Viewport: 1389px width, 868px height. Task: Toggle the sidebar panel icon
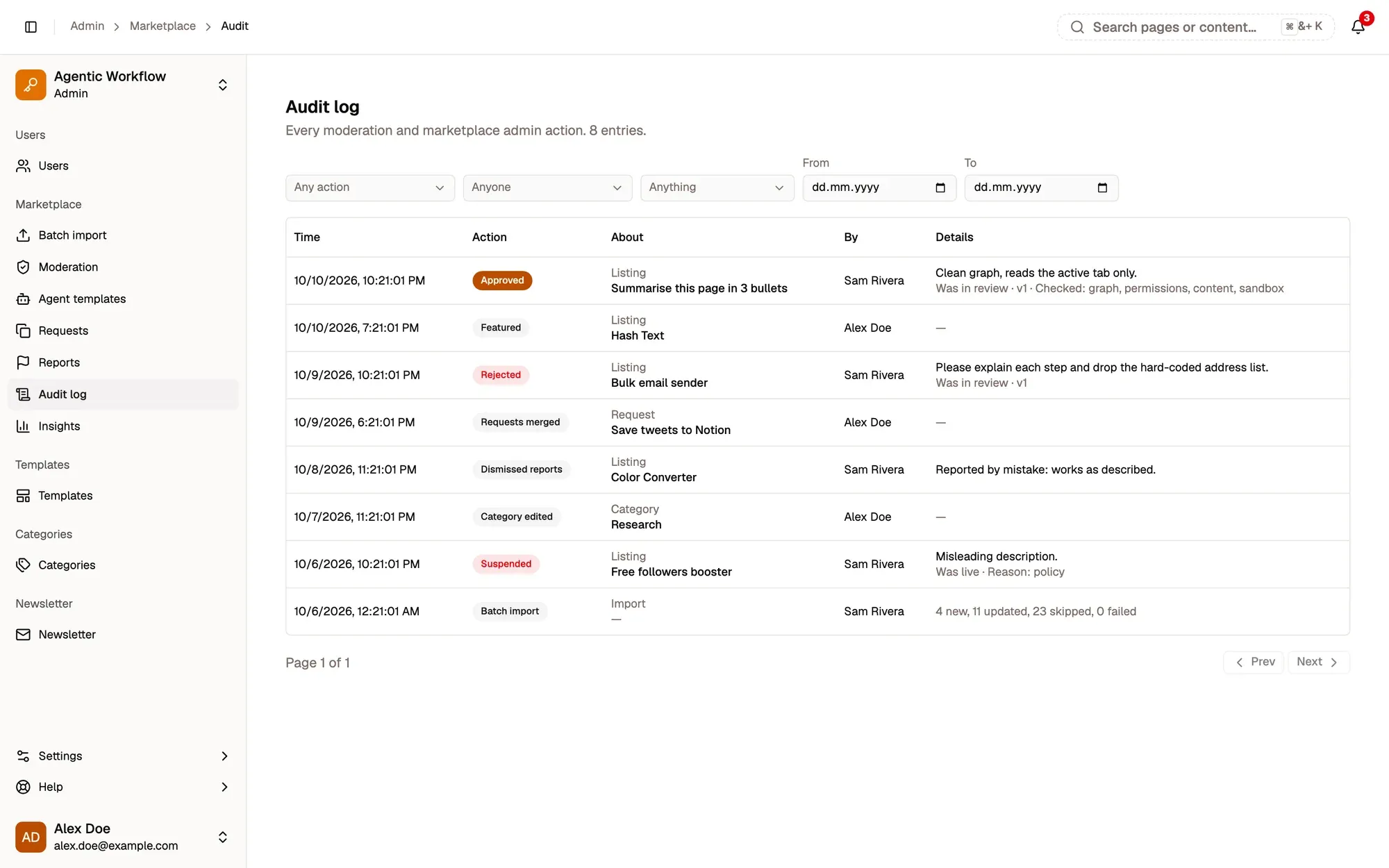click(31, 26)
